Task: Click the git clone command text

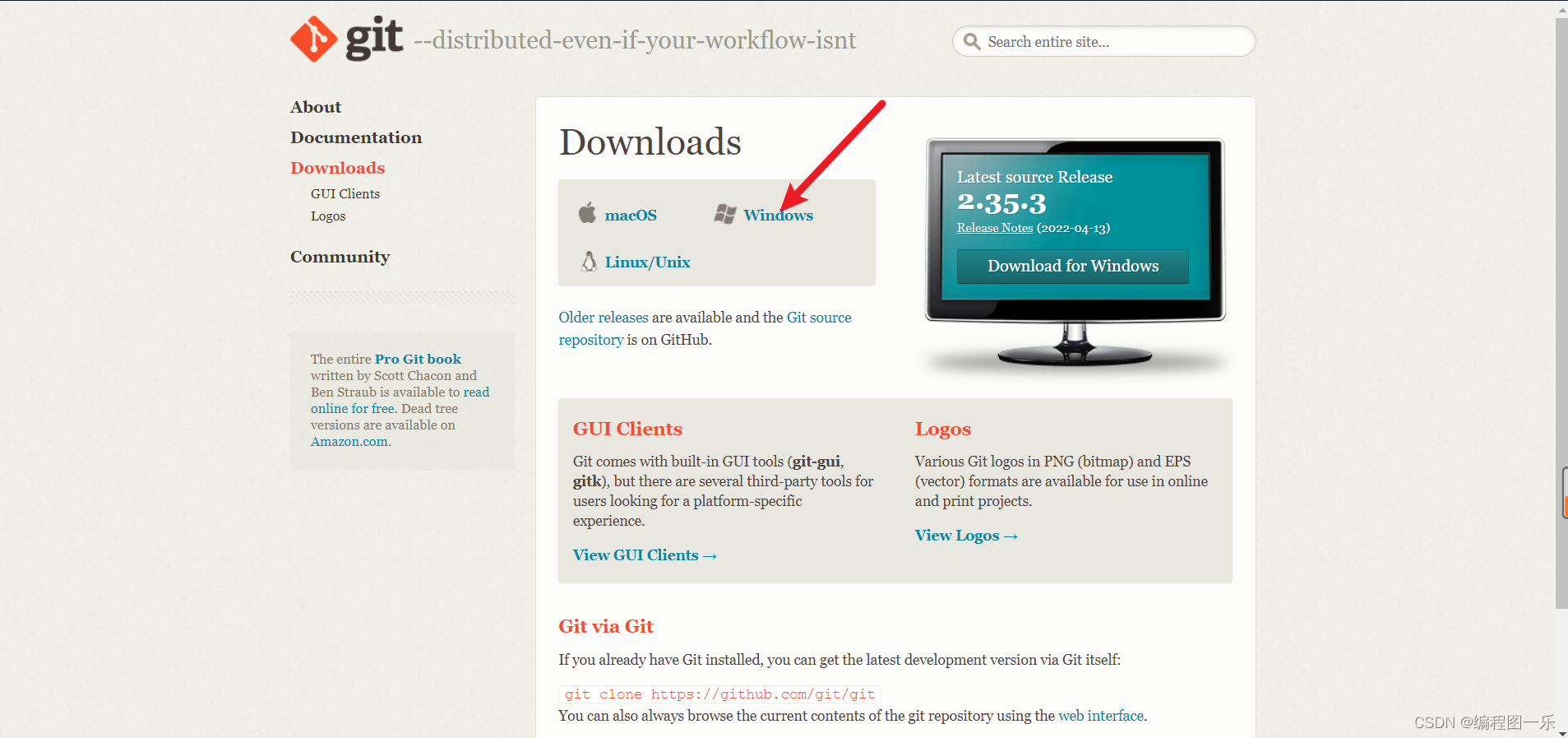Action: (719, 694)
